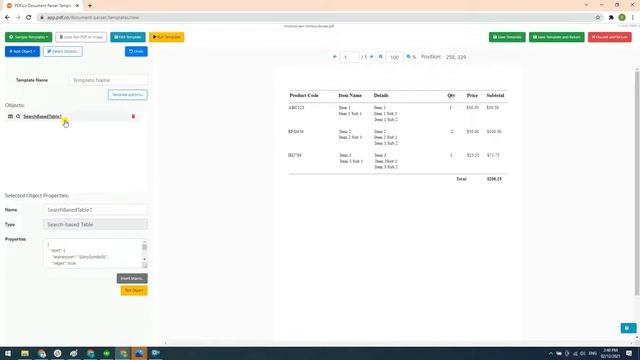Go to previous PDF page arrow
640x360 pixels.
[x=335, y=57]
